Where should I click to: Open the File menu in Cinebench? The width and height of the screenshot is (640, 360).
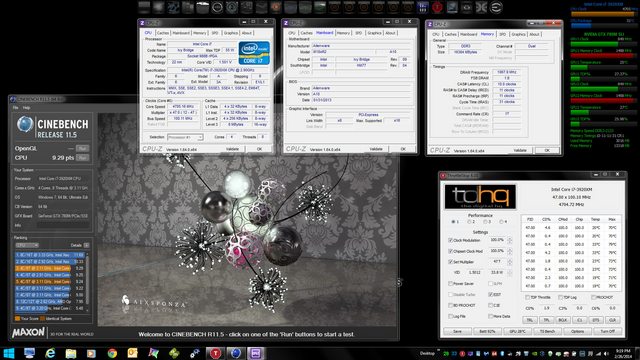16,108
